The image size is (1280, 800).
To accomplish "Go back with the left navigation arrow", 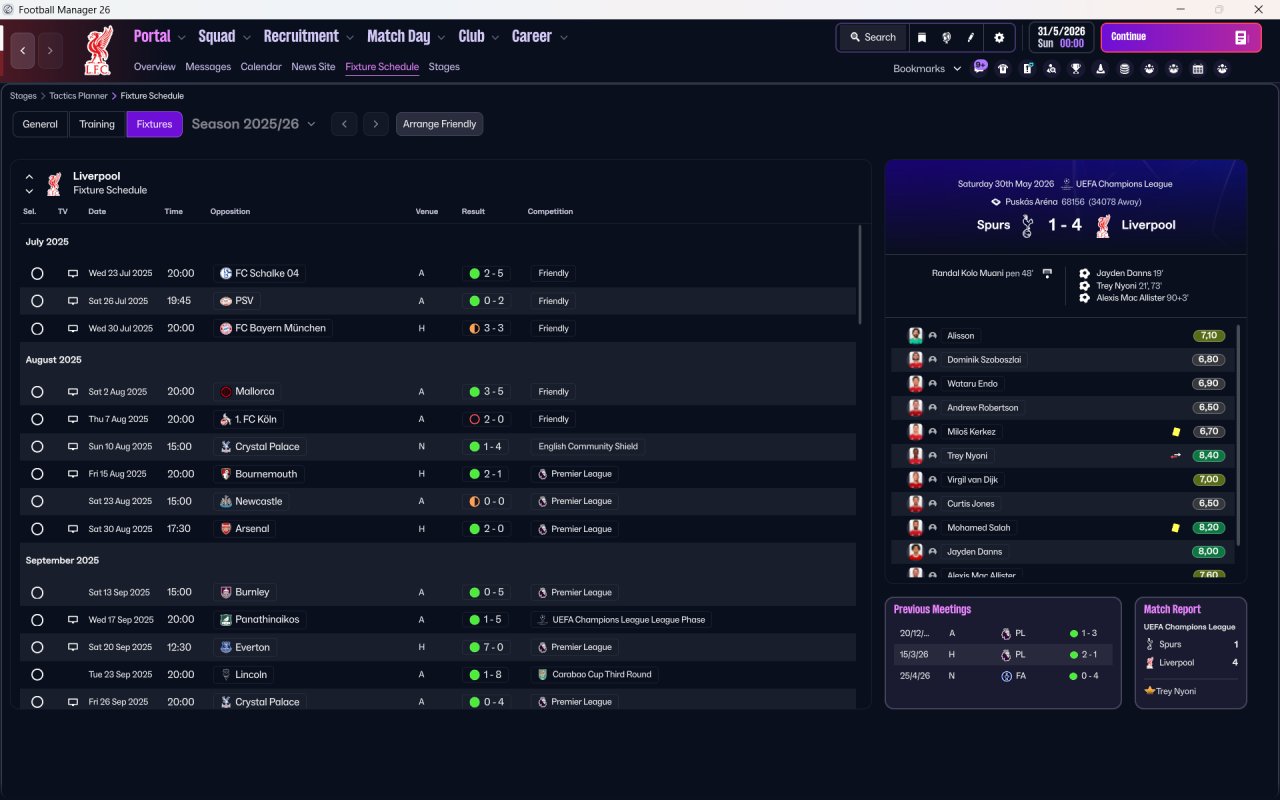I will pyautogui.click(x=23, y=51).
